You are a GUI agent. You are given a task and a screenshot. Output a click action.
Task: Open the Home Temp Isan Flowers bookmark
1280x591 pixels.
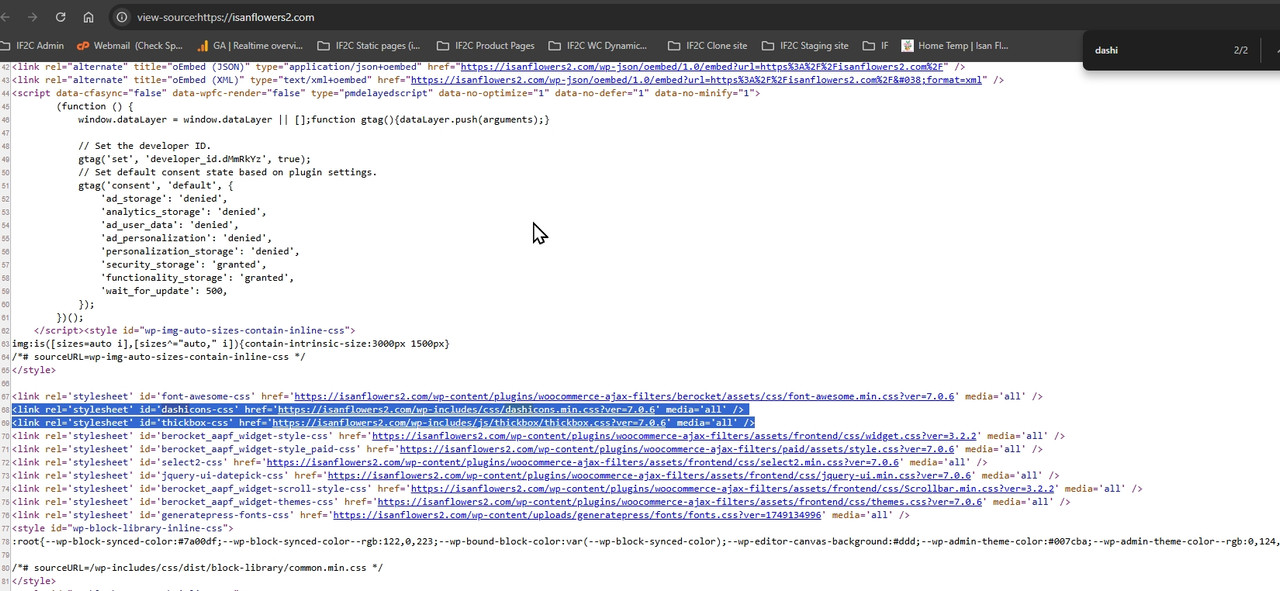pyautogui.click(x=955, y=45)
